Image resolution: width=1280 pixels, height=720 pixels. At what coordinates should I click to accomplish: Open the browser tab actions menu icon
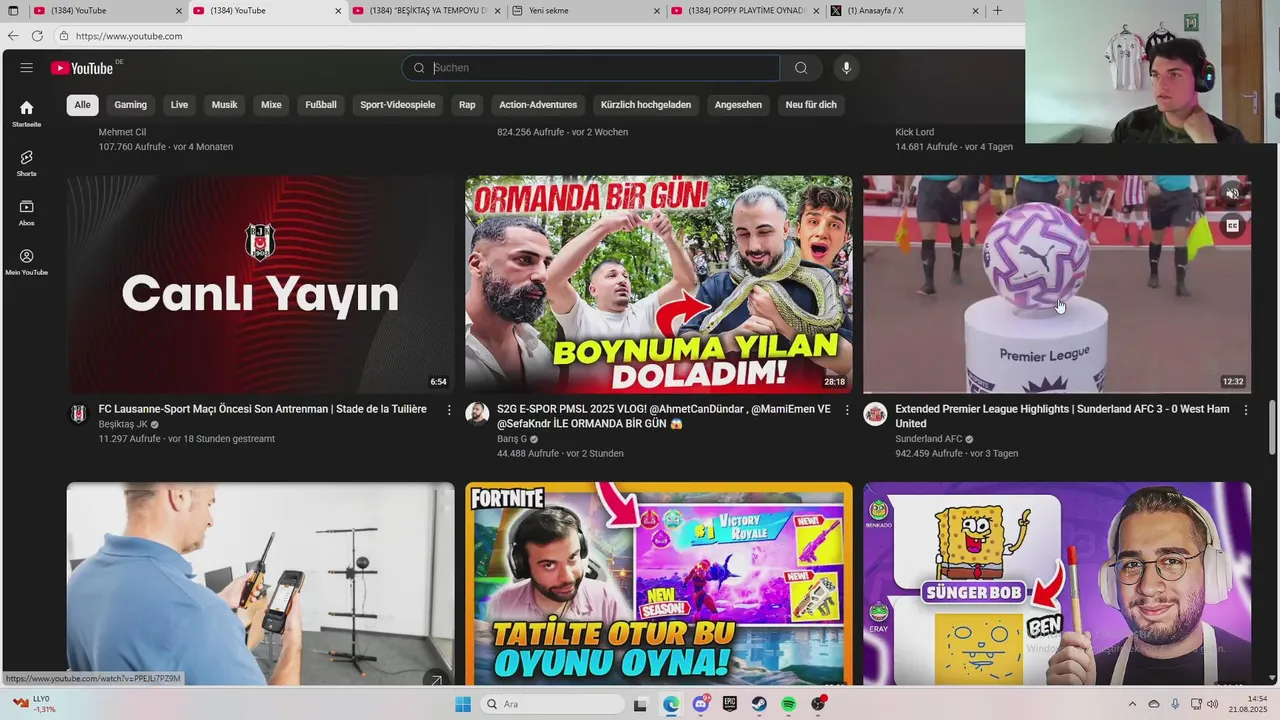coord(13,11)
